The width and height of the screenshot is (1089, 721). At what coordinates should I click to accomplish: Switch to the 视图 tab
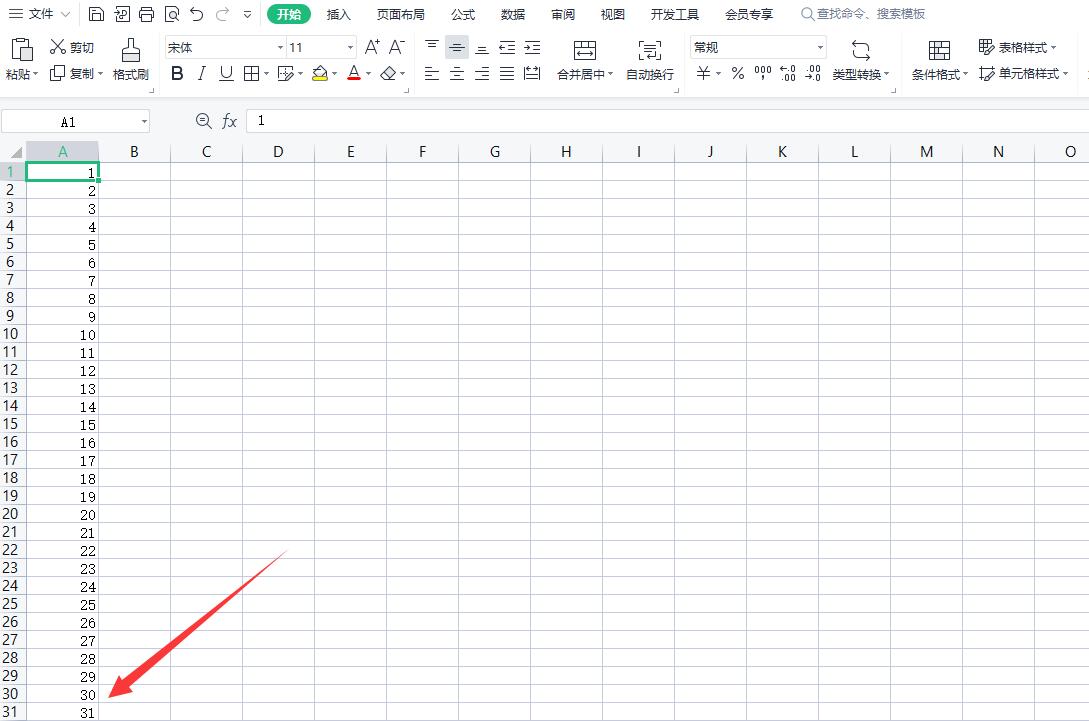click(613, 14)
